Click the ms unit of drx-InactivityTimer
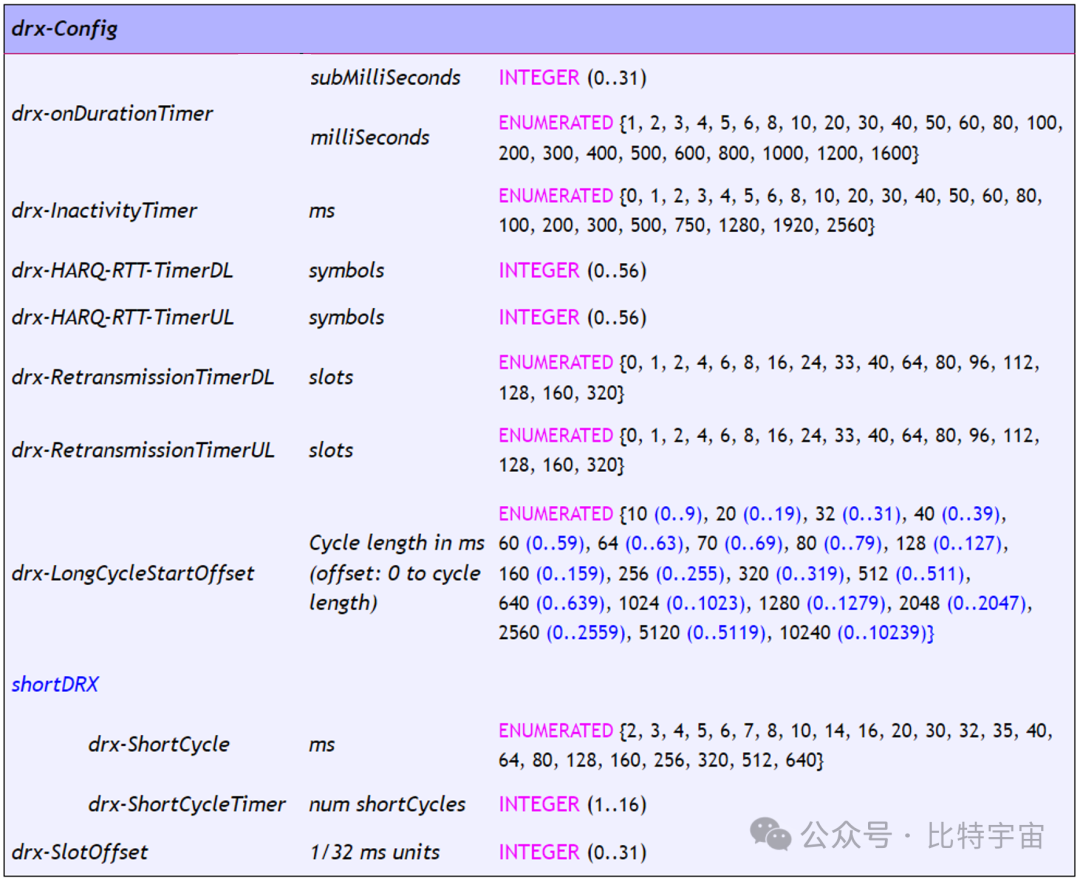The width and height of the screenshot is (1080, 879). 322,211
